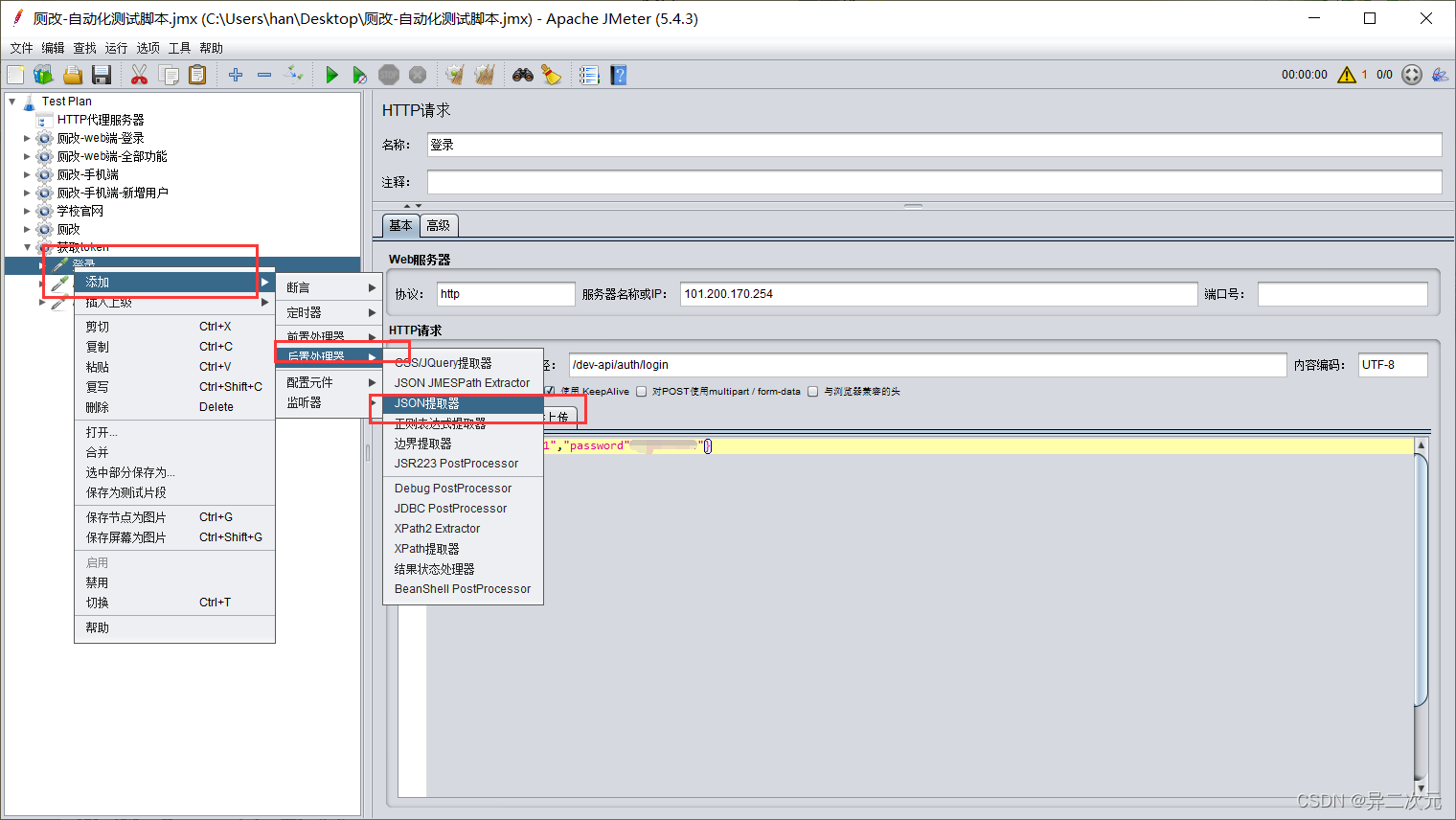The image size is (1456, 820).
Task: Click the 端口号 input field
Action: pos(1342,294)
